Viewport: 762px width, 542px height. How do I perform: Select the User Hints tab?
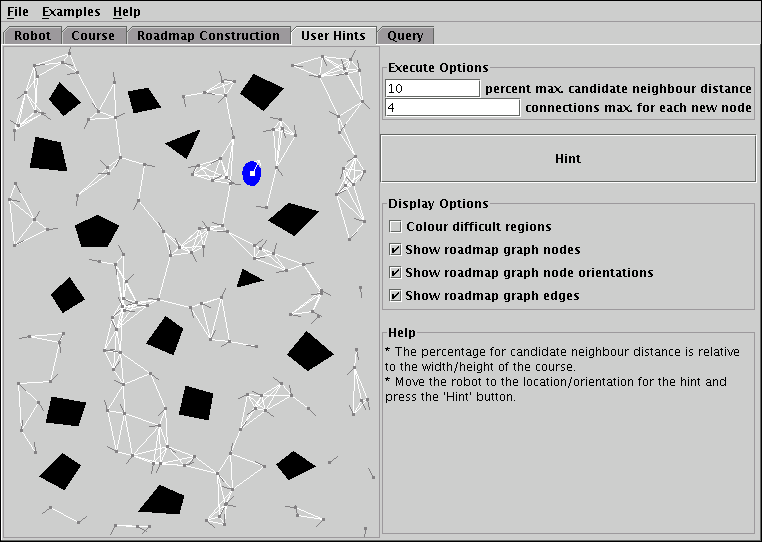(333, 35)
